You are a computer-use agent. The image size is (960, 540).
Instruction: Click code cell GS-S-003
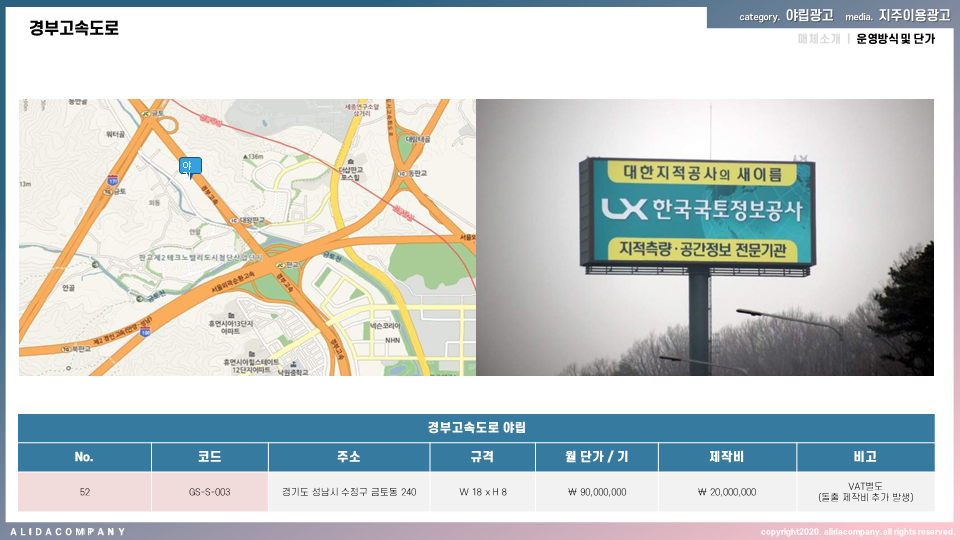[x=209, y=492]
